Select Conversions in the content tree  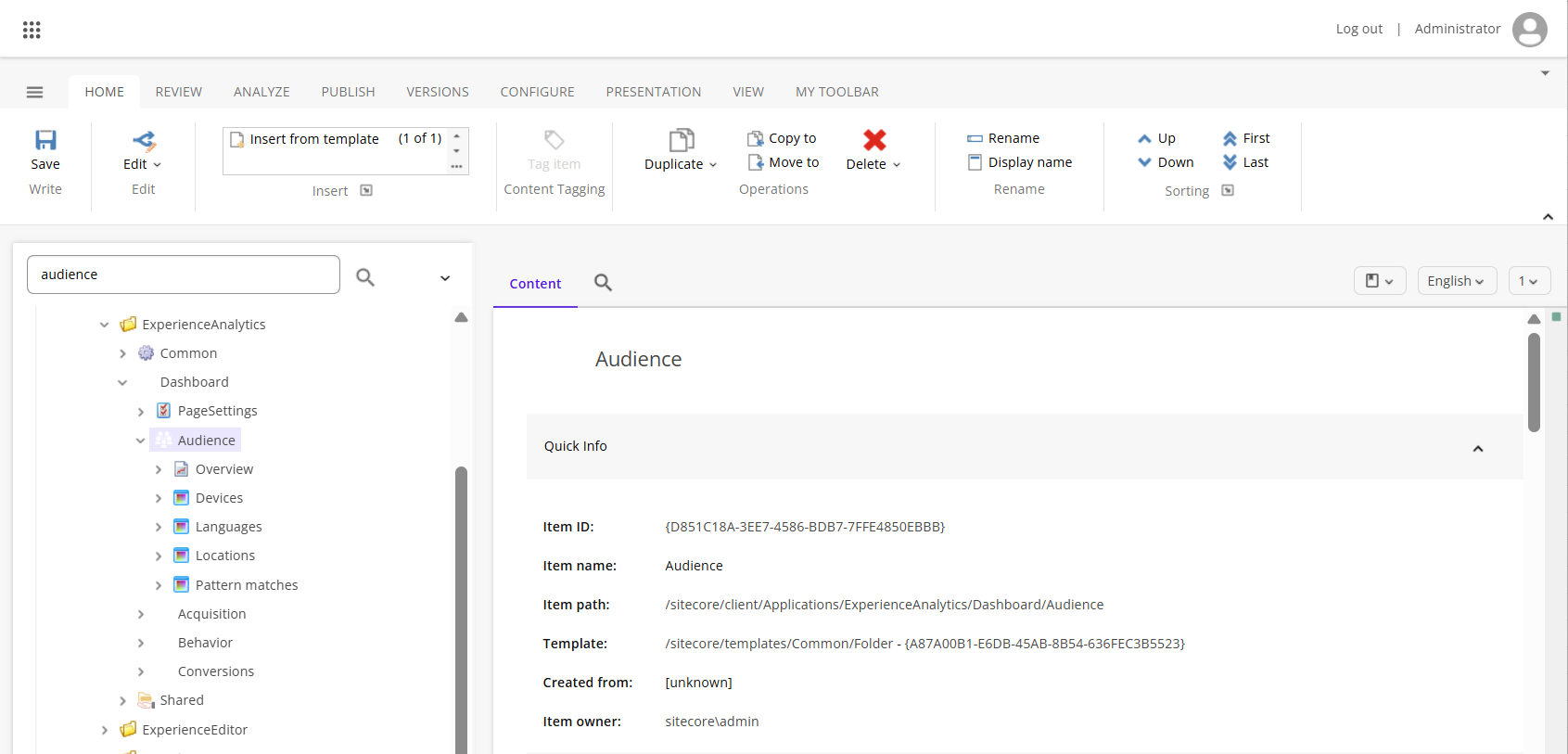click(216, 671)
